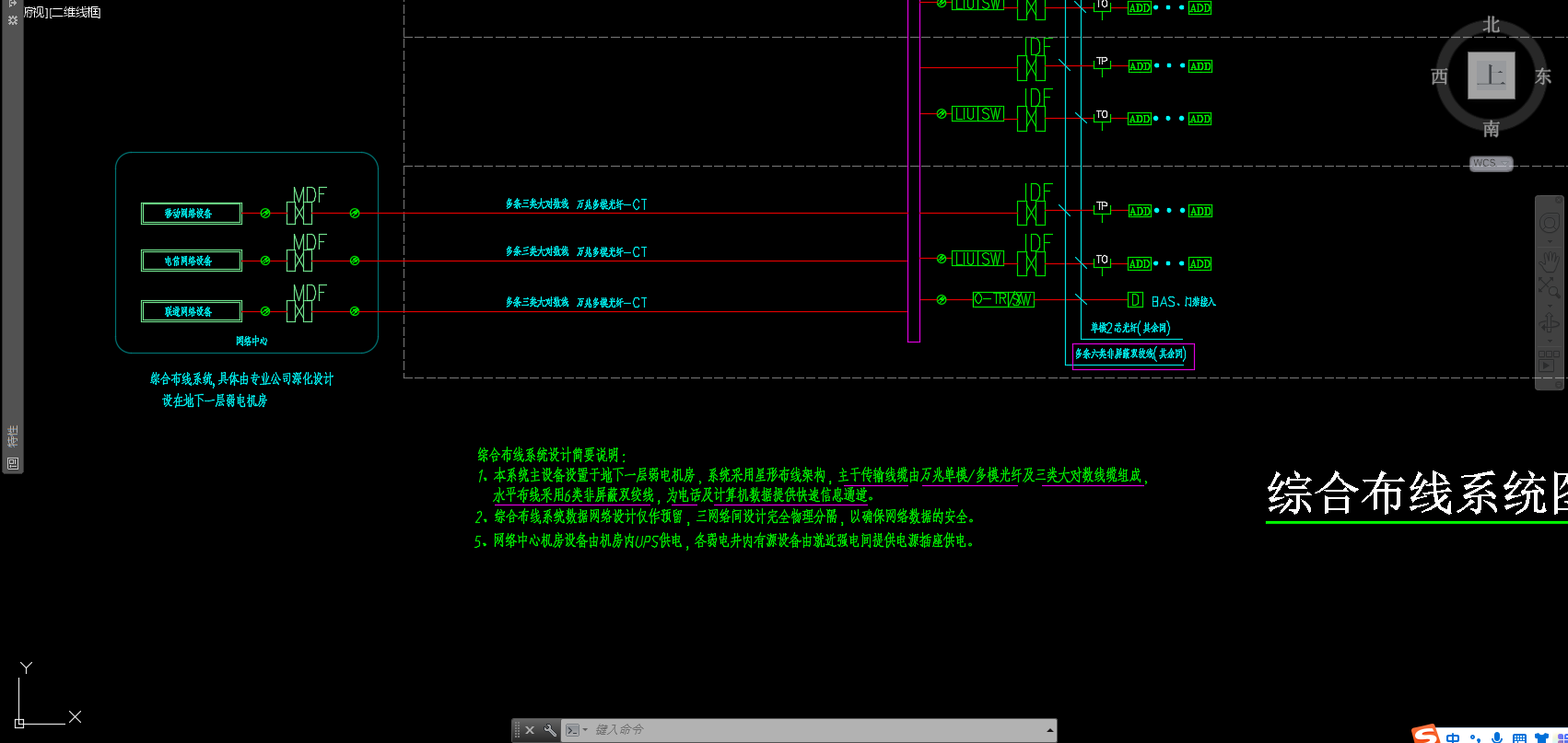Open the Sogou soft keyboard icon

[x=1519, y=737]
